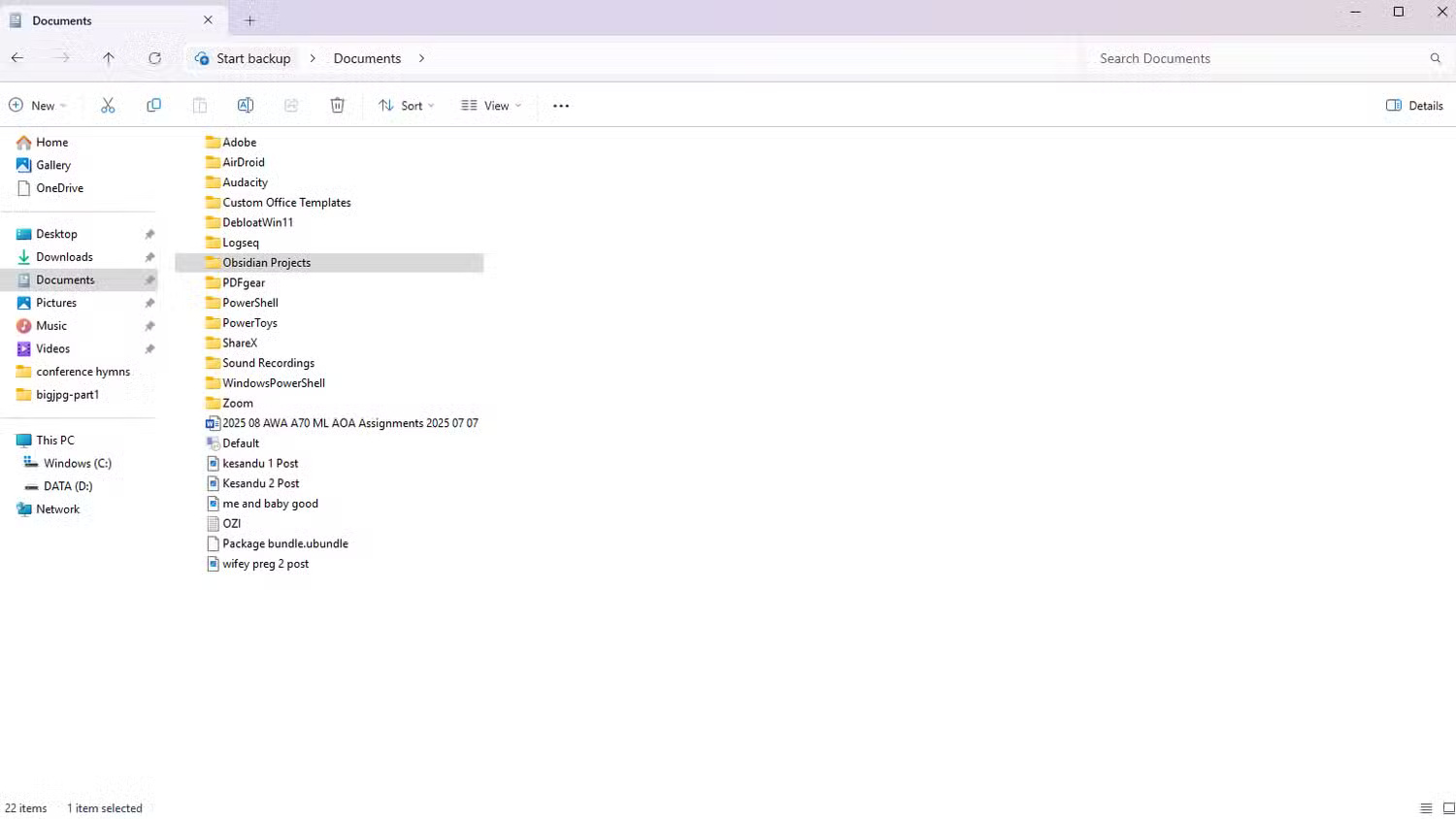Screen dimensions: 1456x819
Task: Open the See more ellipsis menu
Action: click(561, 106)
